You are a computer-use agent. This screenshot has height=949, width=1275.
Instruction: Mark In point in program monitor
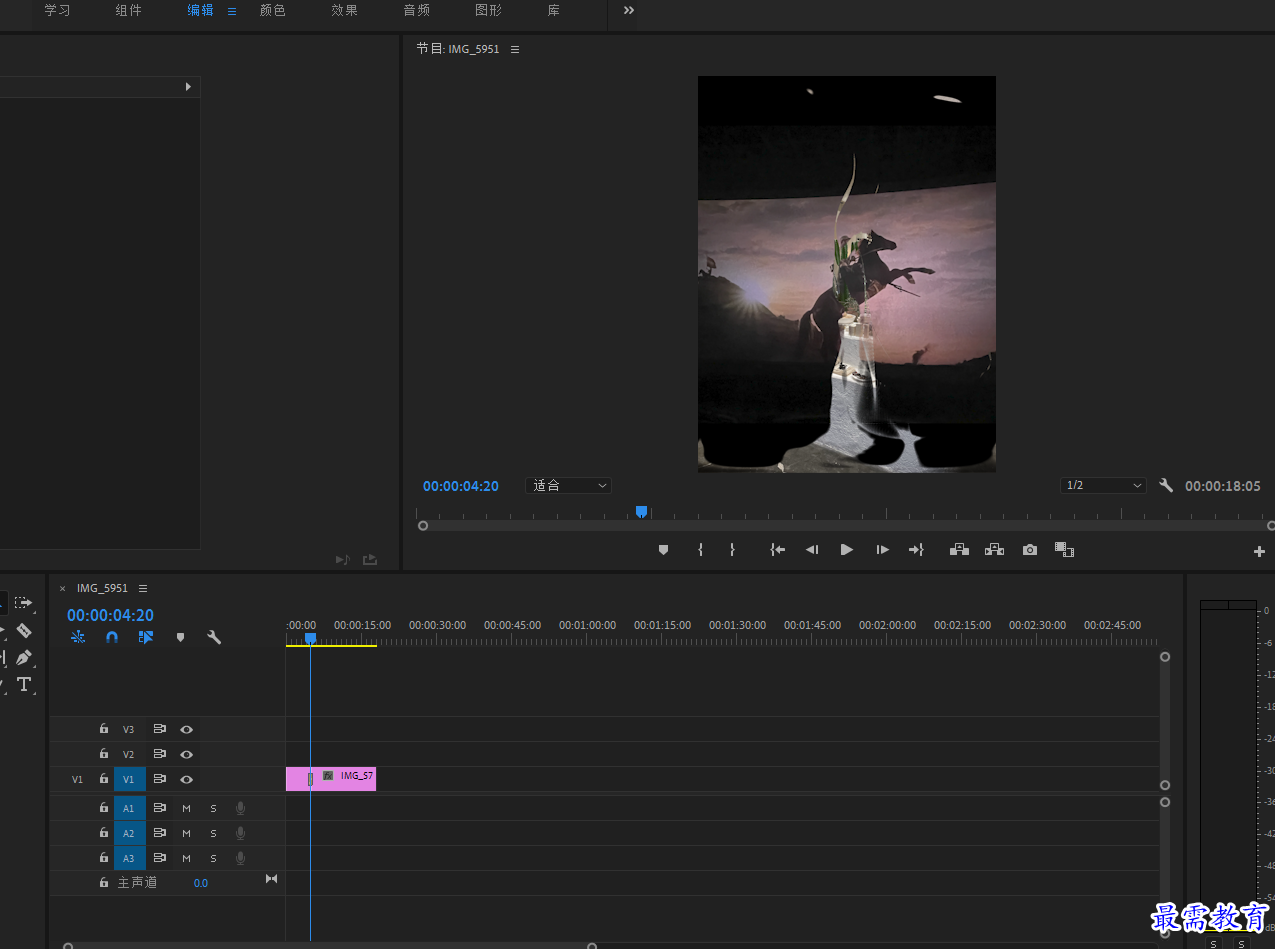tap(700, 550)
